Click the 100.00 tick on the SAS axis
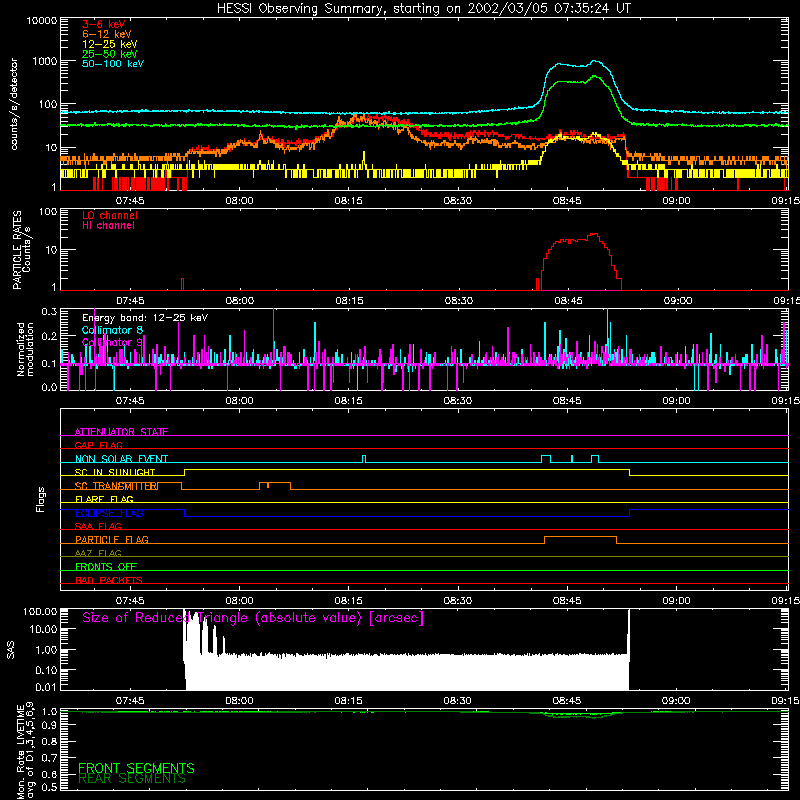The image size is (800, 800). tap(40, 611)
